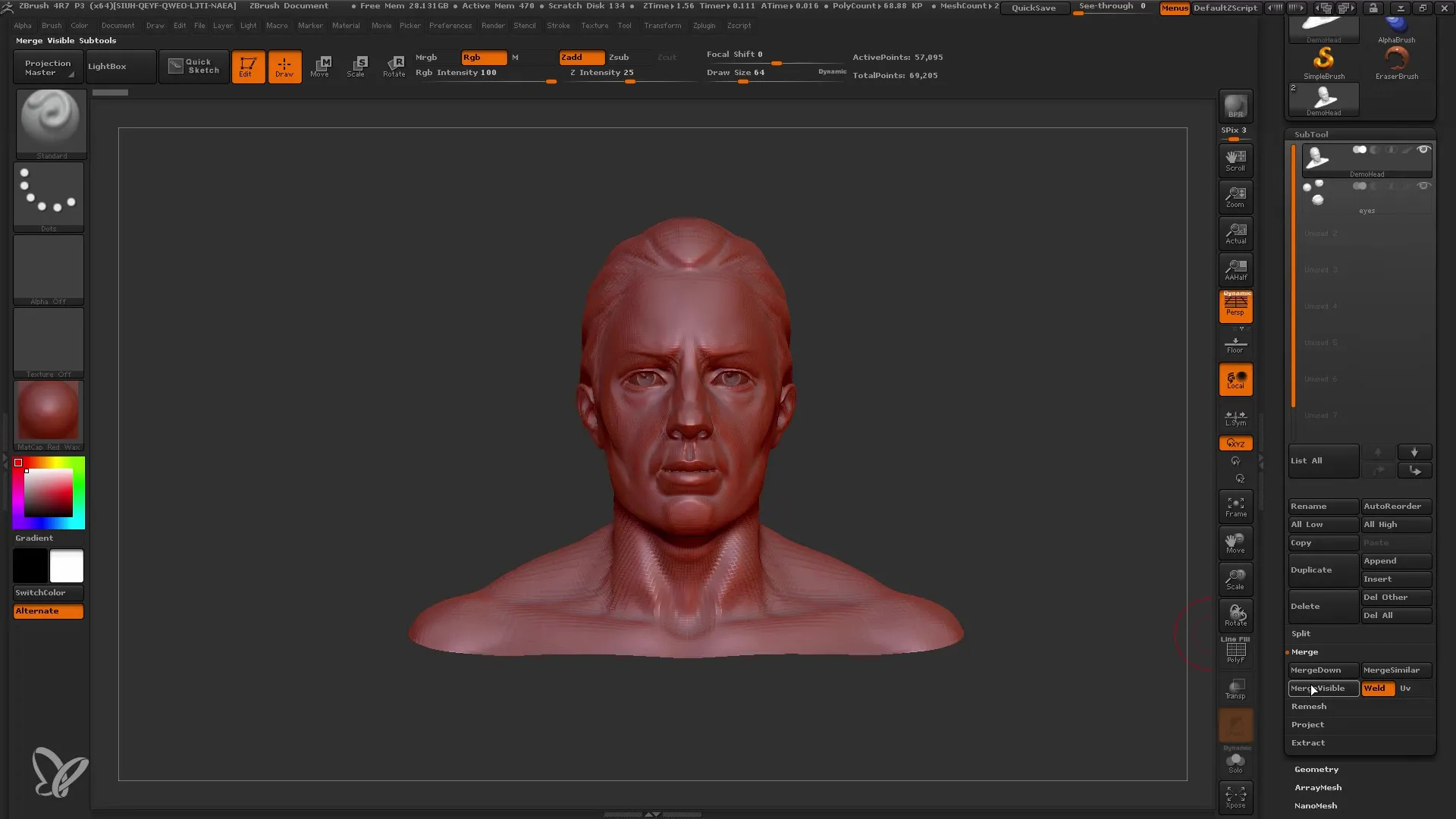Open the Dots stroke picker
This screenshot has height=819, width=1456.
(x=49, y=197)
